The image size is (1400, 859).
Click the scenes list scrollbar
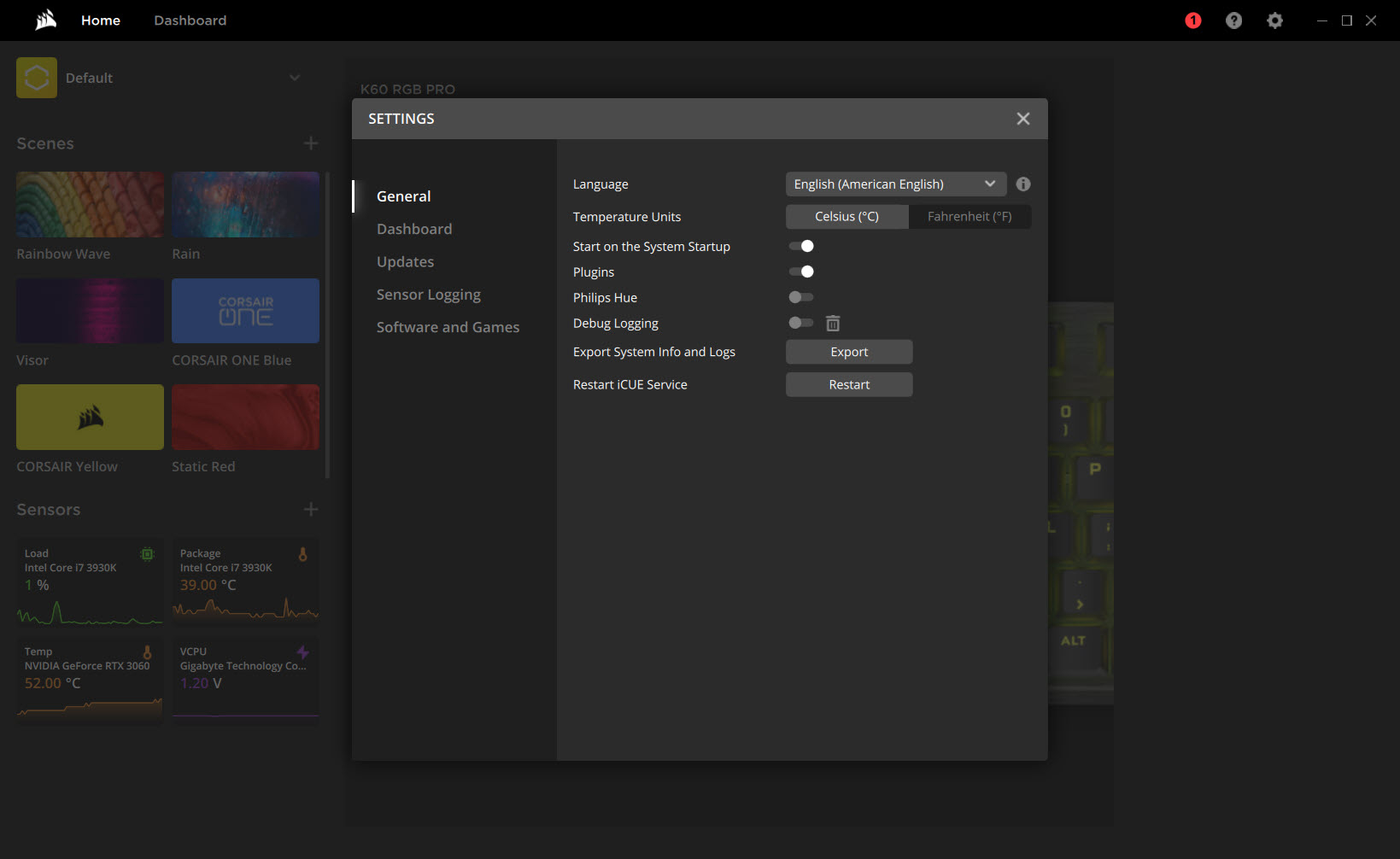tap(327, 324)
